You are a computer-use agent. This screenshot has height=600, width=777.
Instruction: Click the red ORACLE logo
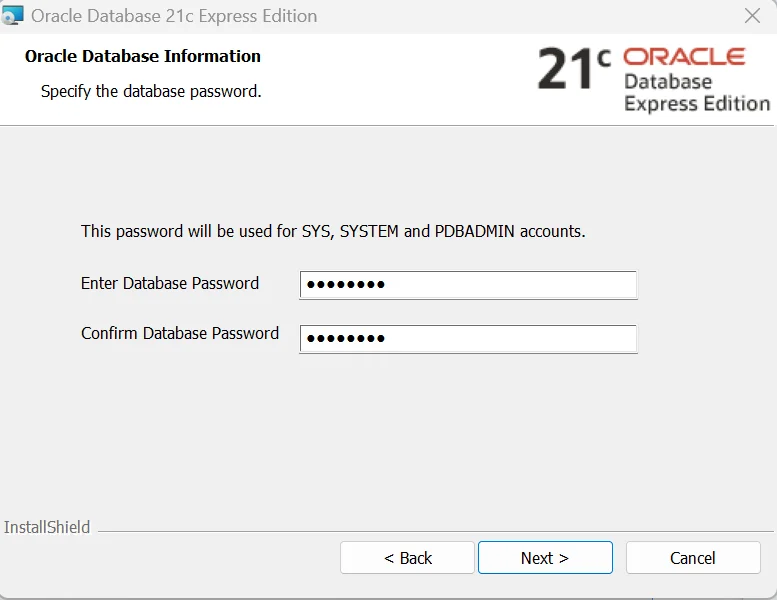pyautogui.click(x=684, y=56)
